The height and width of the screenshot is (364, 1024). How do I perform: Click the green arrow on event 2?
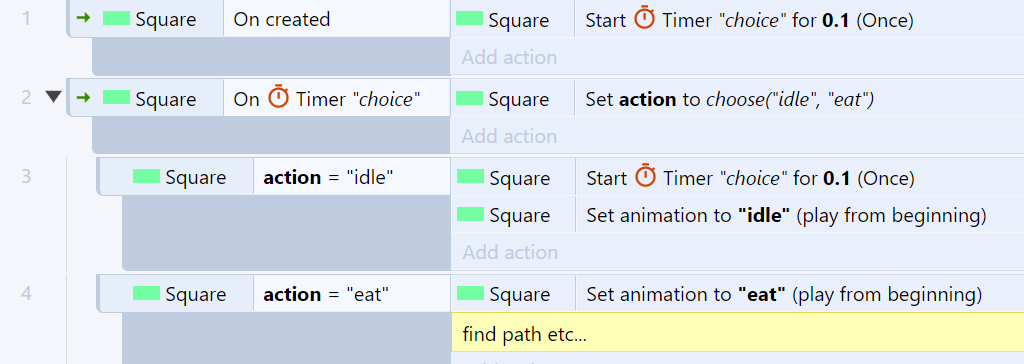pyautogui.click(x=83, y=98)
